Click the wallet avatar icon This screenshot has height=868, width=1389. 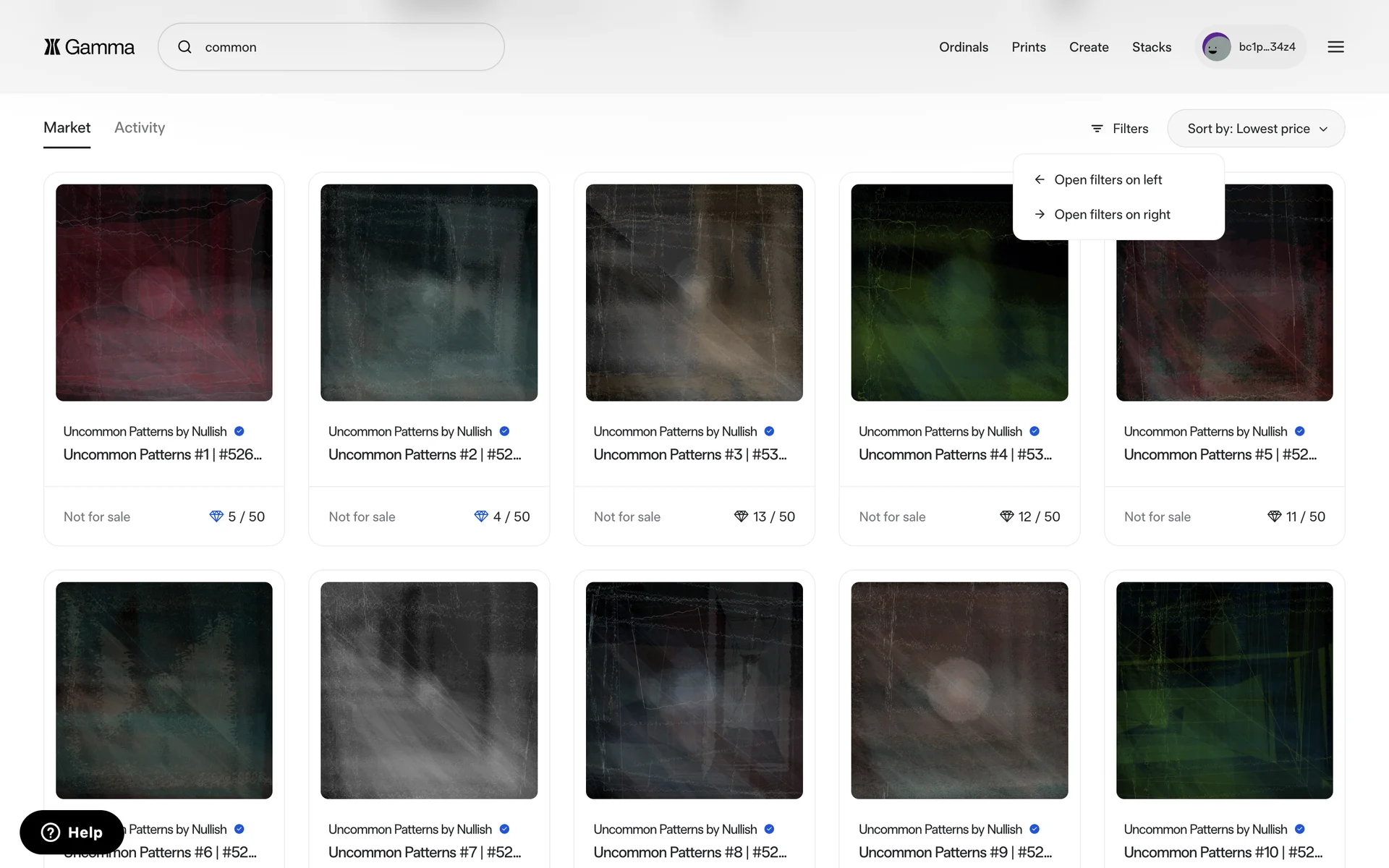(x=1216, y=47)
